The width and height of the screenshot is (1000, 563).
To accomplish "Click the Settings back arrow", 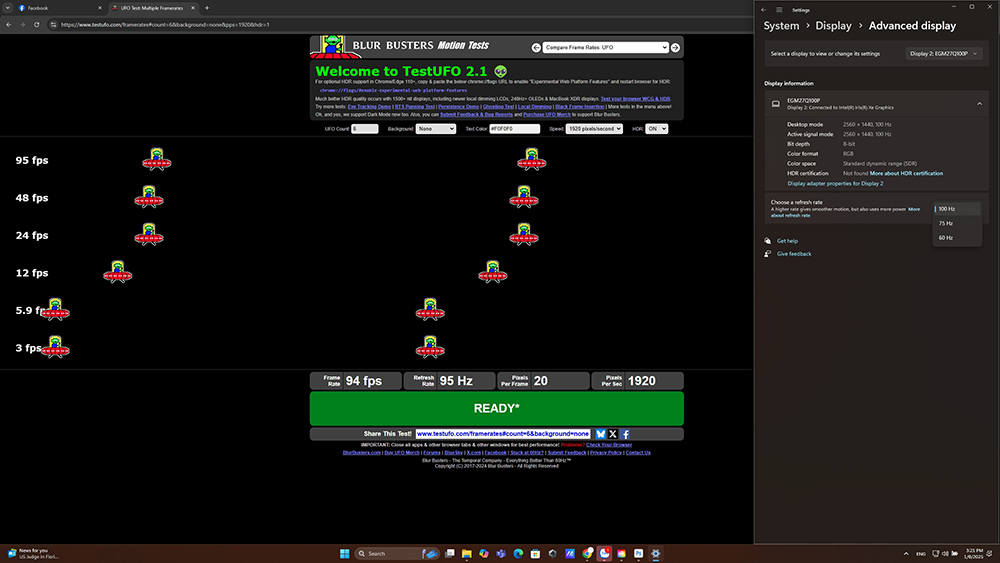I will coord(763,10).
